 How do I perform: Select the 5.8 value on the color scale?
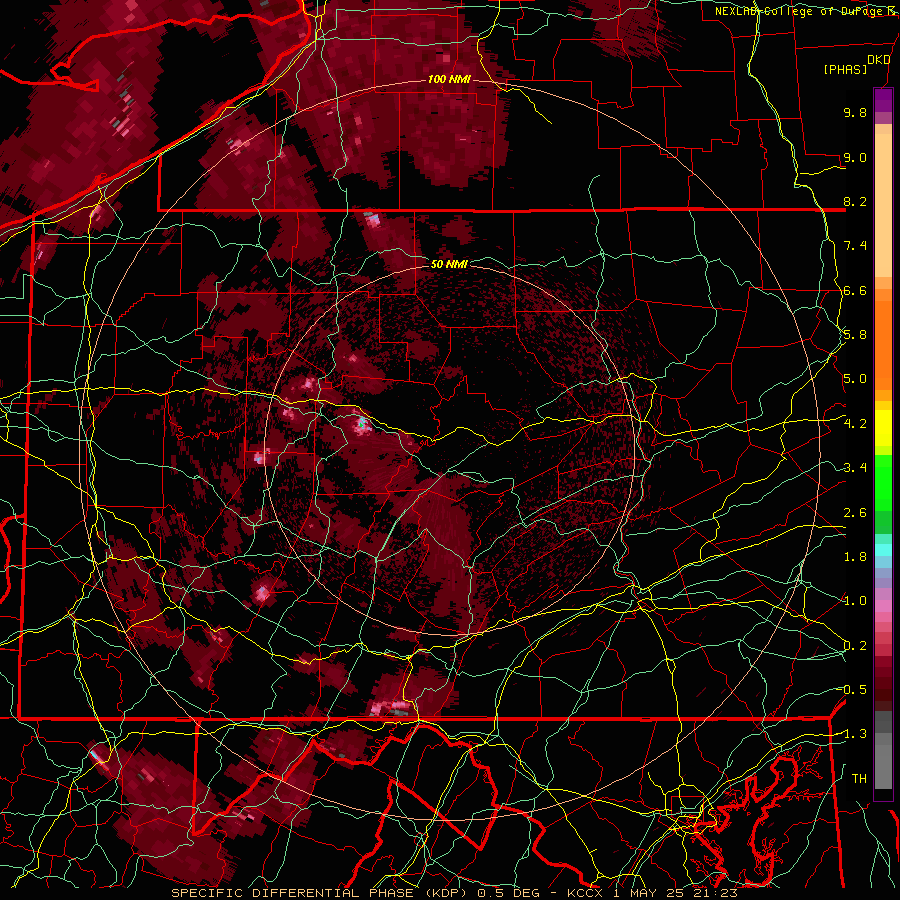(855, 335)
